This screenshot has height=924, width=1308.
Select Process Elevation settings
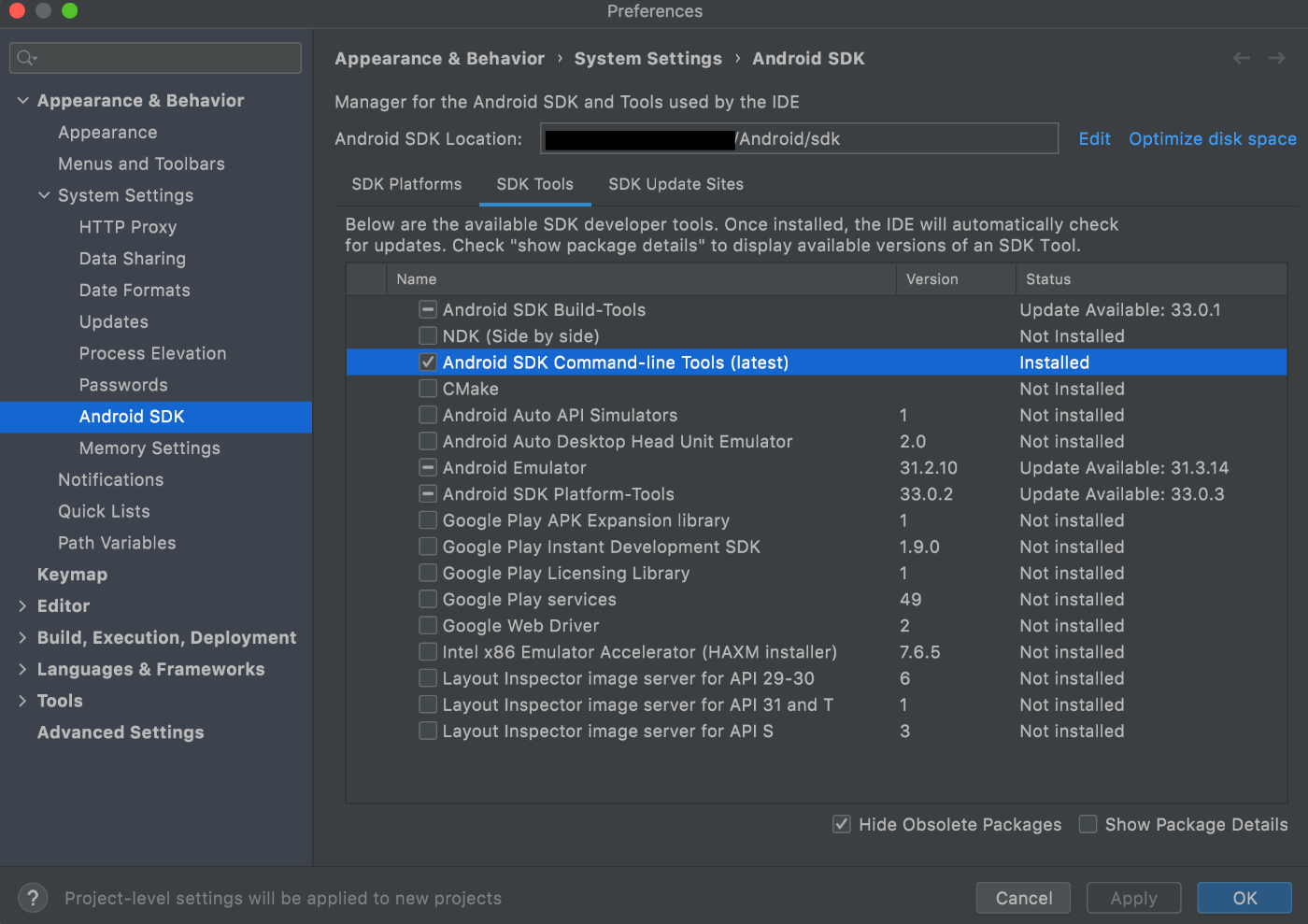(x=152, y=353)
